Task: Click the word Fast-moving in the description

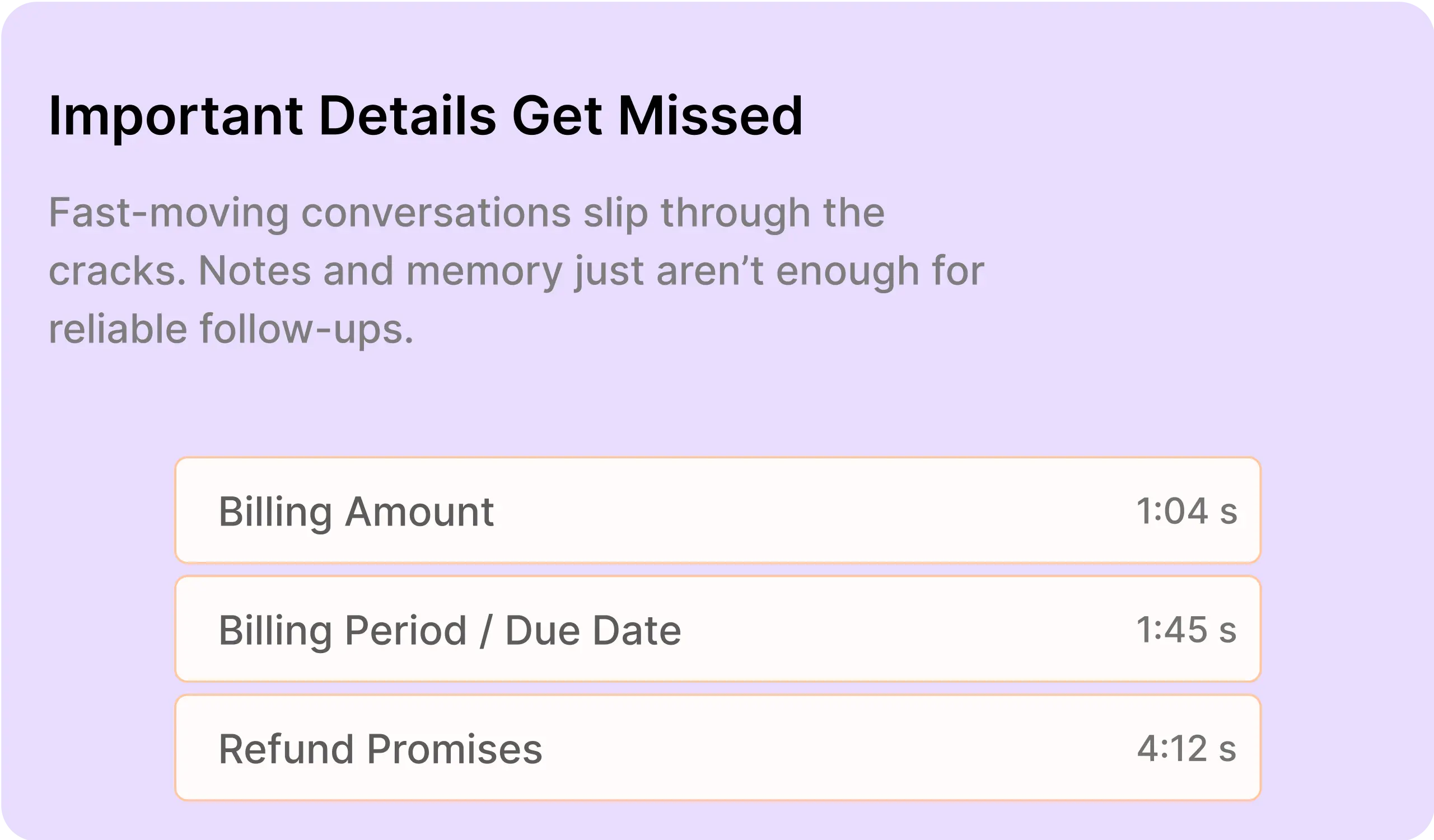Action: tap(169, 212)
